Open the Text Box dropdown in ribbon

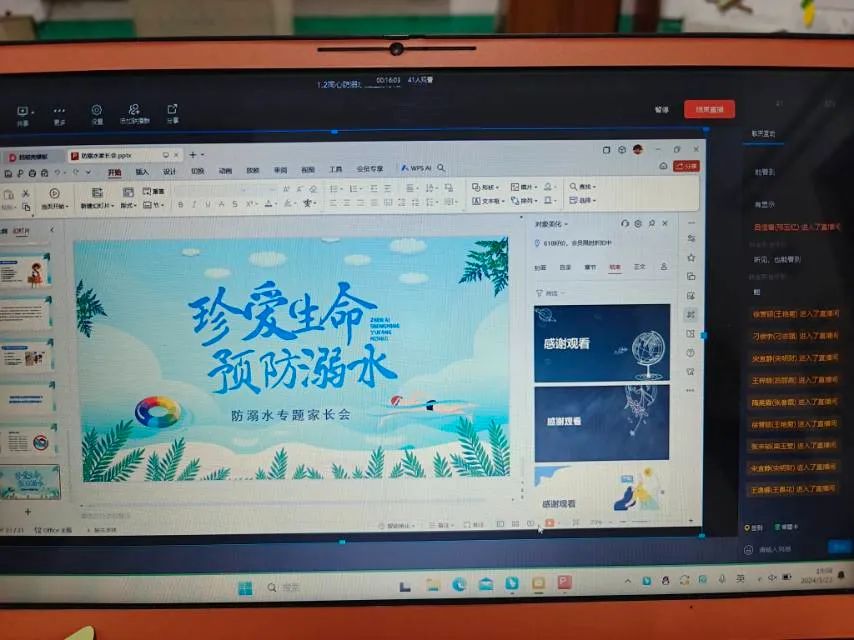488,201
